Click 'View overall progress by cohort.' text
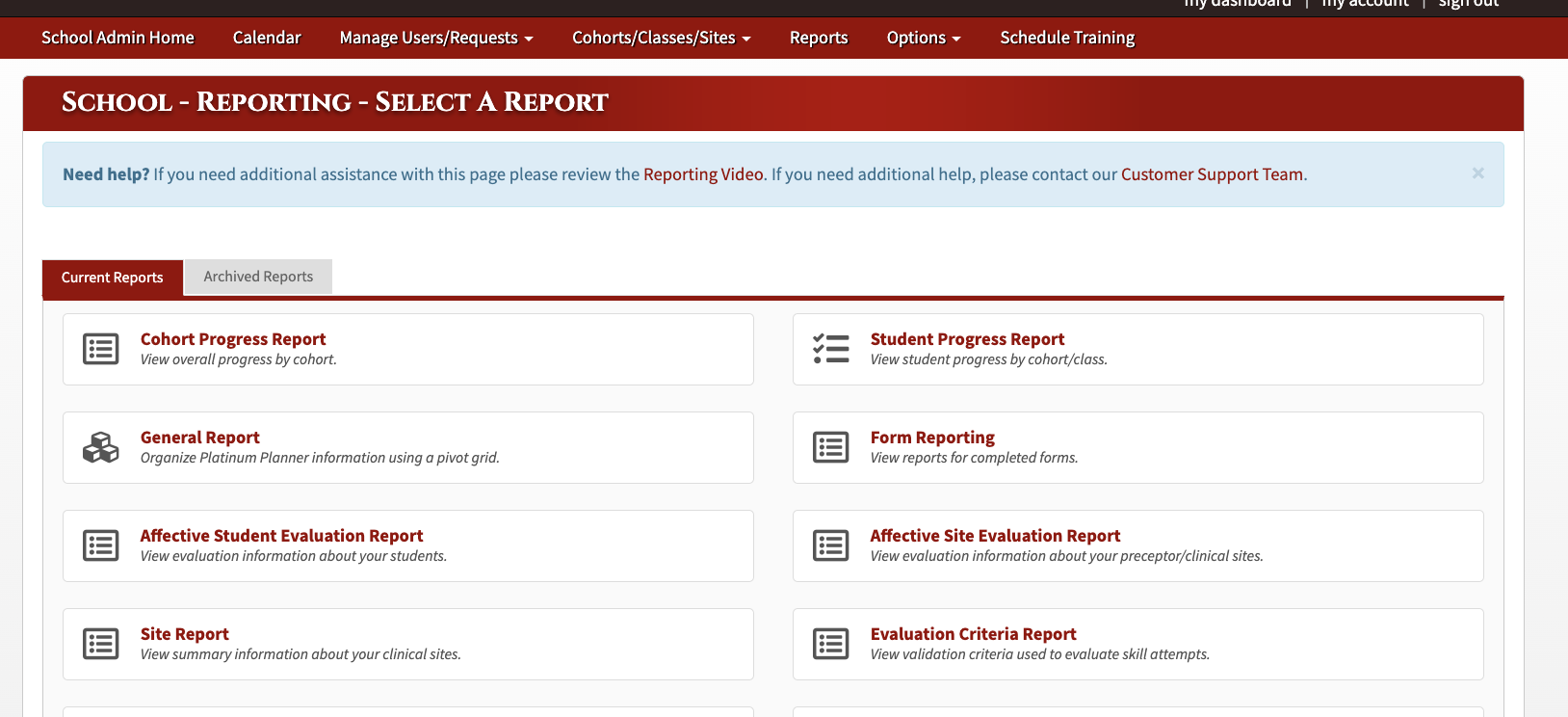1568x717 pixels. (239, 359)
